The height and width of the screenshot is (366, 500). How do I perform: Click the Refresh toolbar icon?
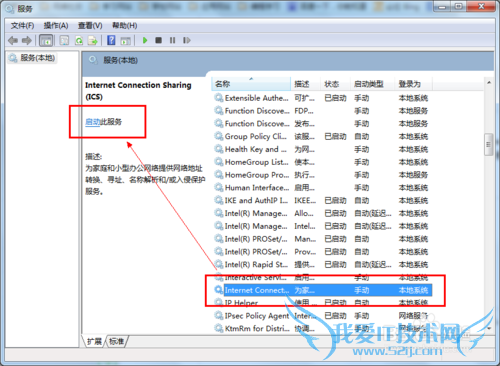click(79, 40)
